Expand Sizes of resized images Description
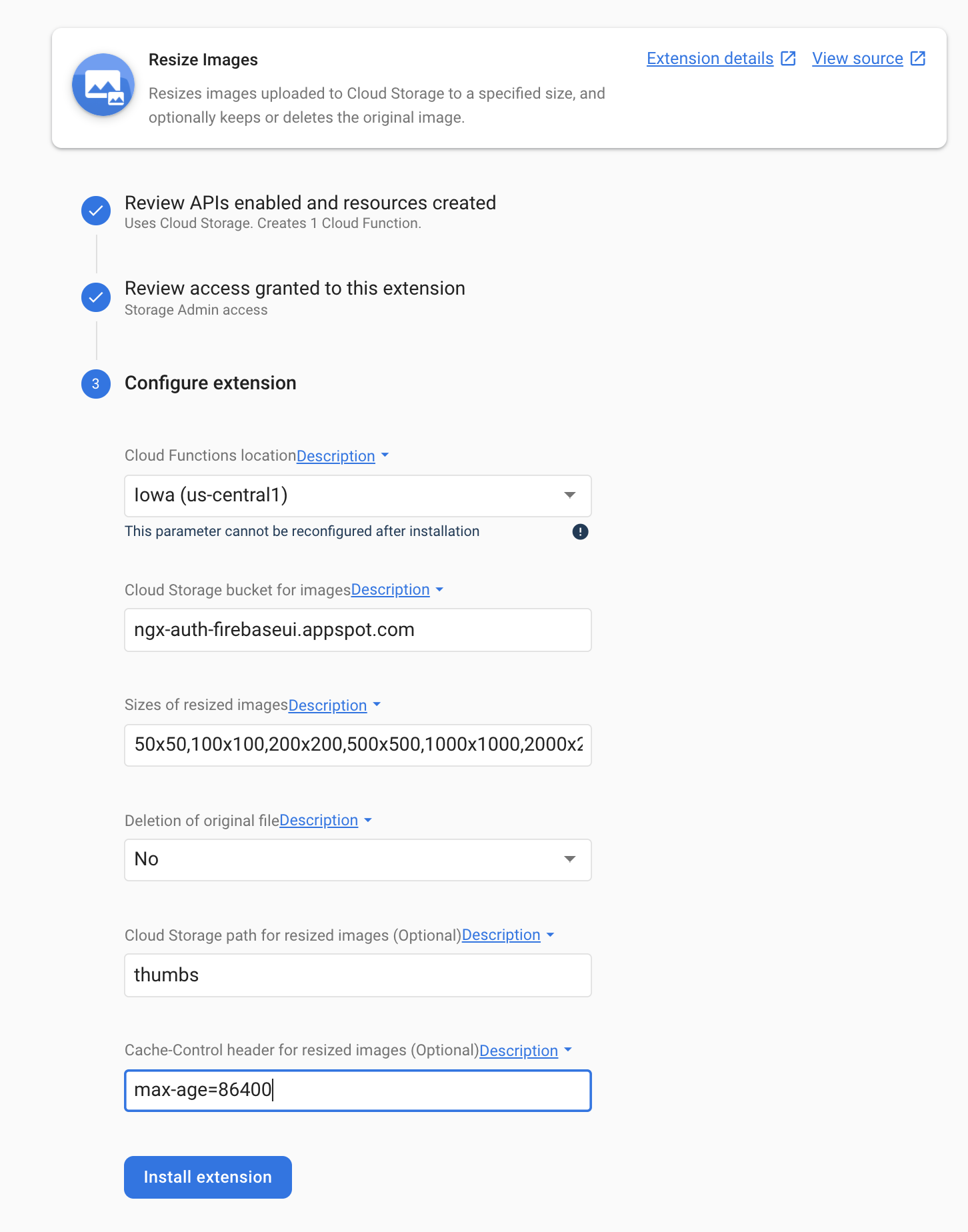 [335, 705]
